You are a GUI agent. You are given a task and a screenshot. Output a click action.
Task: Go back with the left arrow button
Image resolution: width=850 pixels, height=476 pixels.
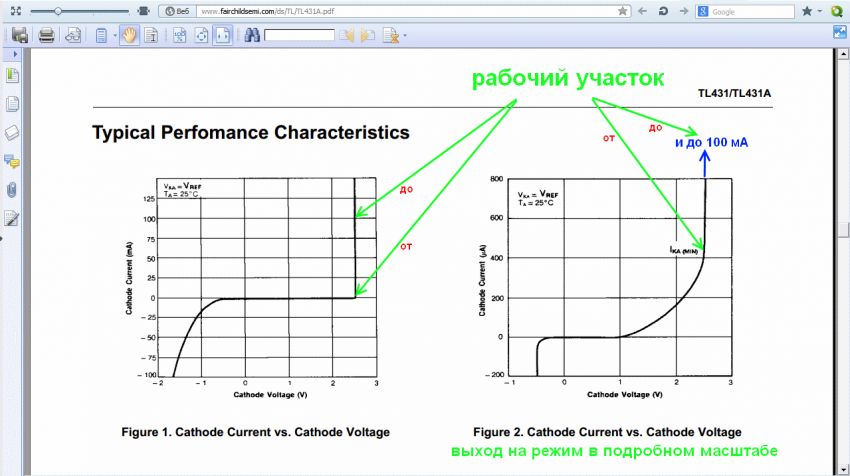click(642, 11)
